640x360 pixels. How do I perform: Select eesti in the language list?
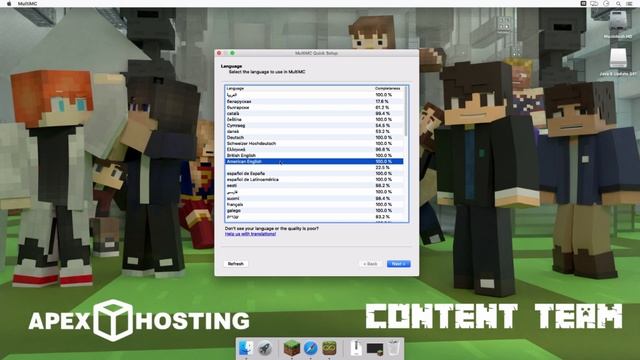(314, 186)
